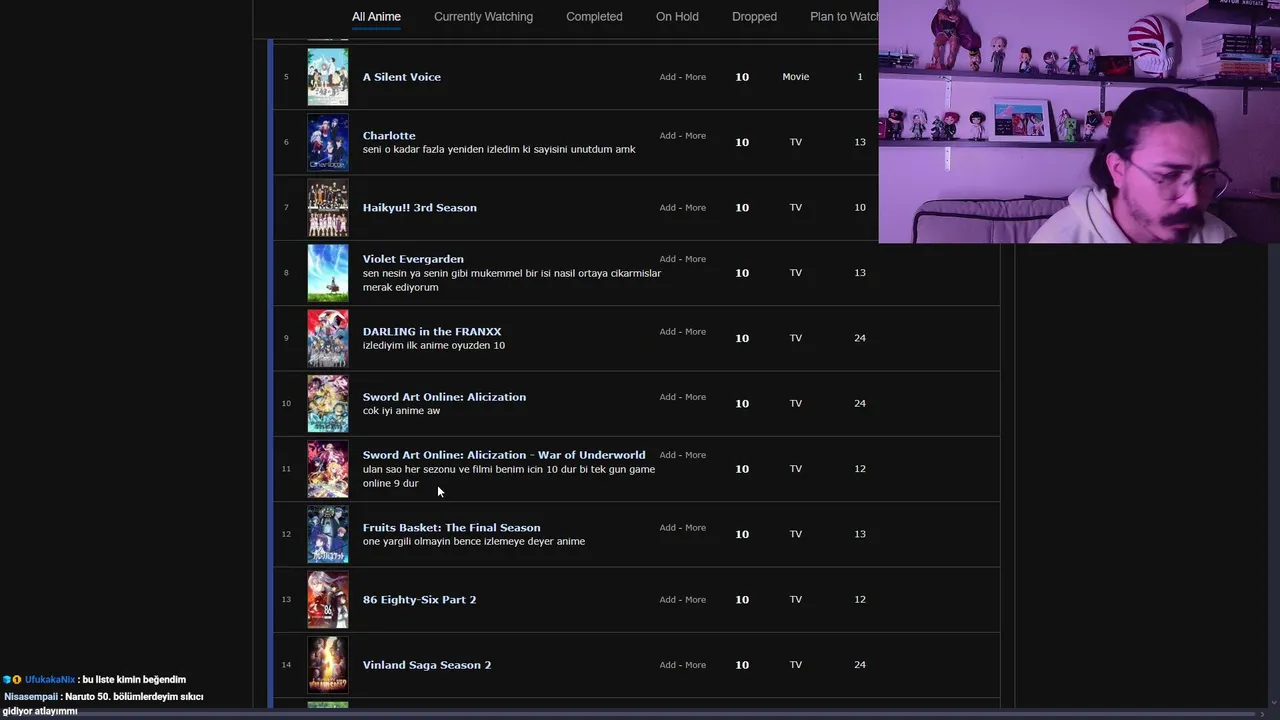Switch to Plan to Watch tab
Viewport: 1280px width, 720px height.
(x=844, y=17)
